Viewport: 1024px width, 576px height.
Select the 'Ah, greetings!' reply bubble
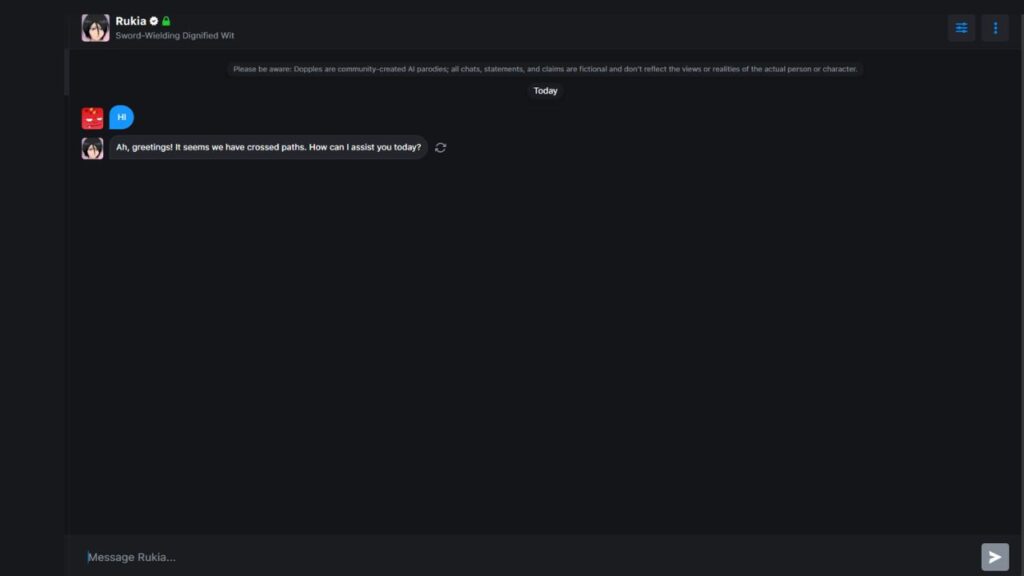point(268,148)
